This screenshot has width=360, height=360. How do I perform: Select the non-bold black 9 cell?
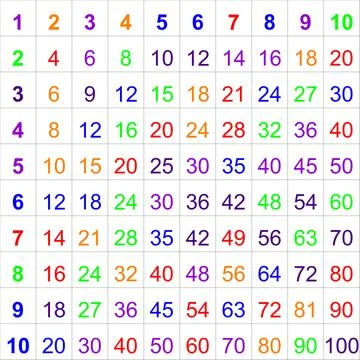(x=90, y=94)
